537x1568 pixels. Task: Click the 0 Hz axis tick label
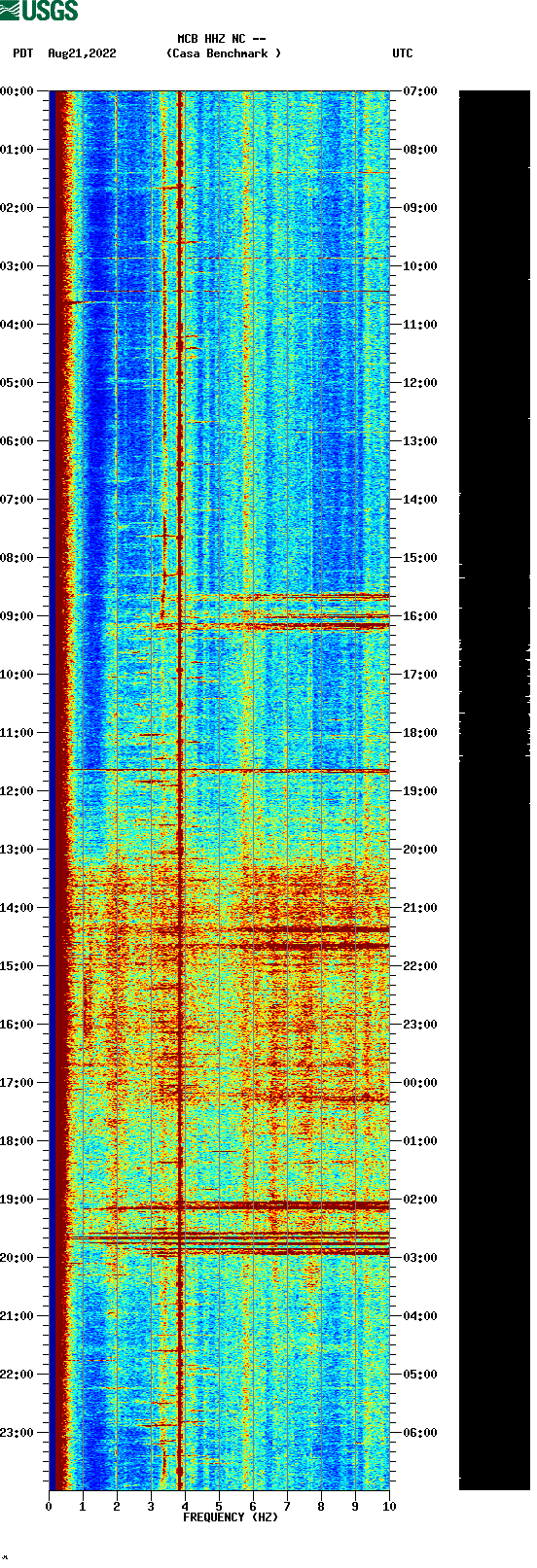pyautogui.click(x=49, y=1507)
